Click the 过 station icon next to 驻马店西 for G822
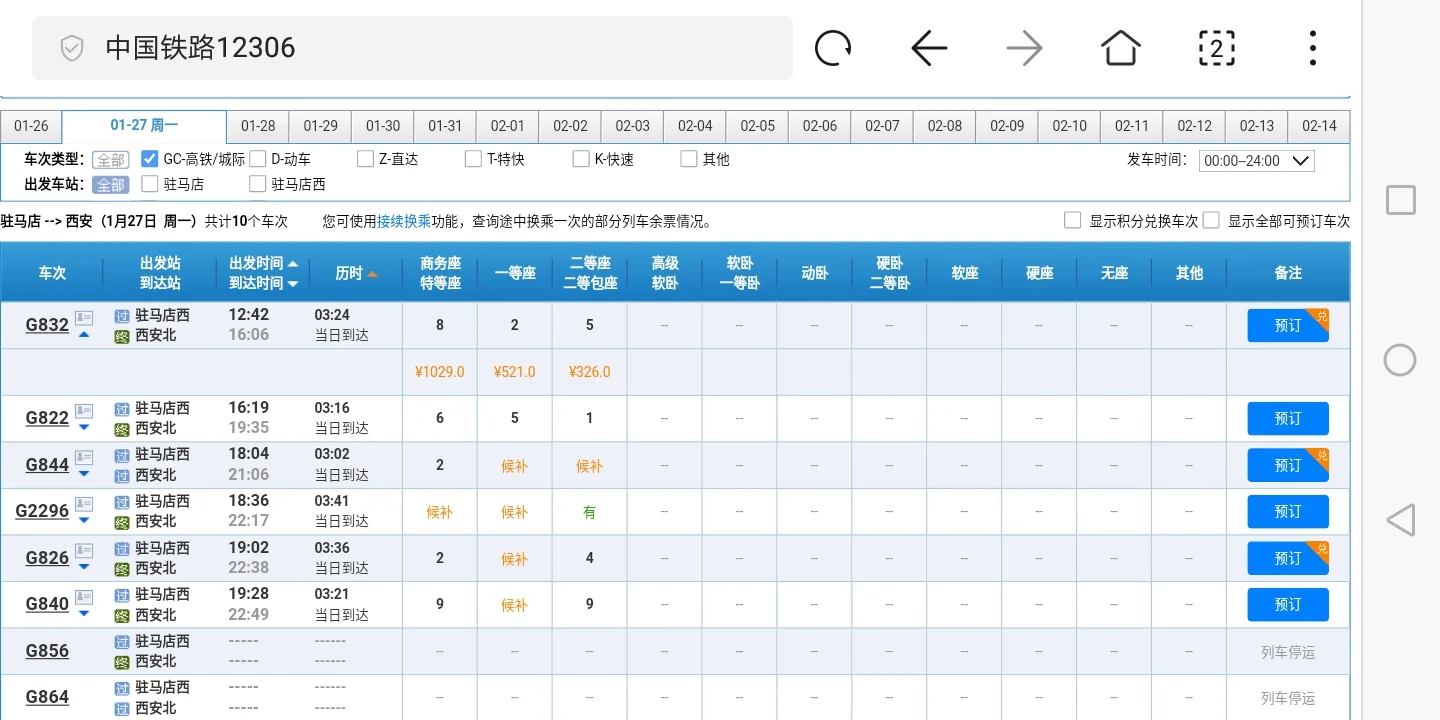The height and width of the screenshot is (720, 1440). click(x=120, y=409)
